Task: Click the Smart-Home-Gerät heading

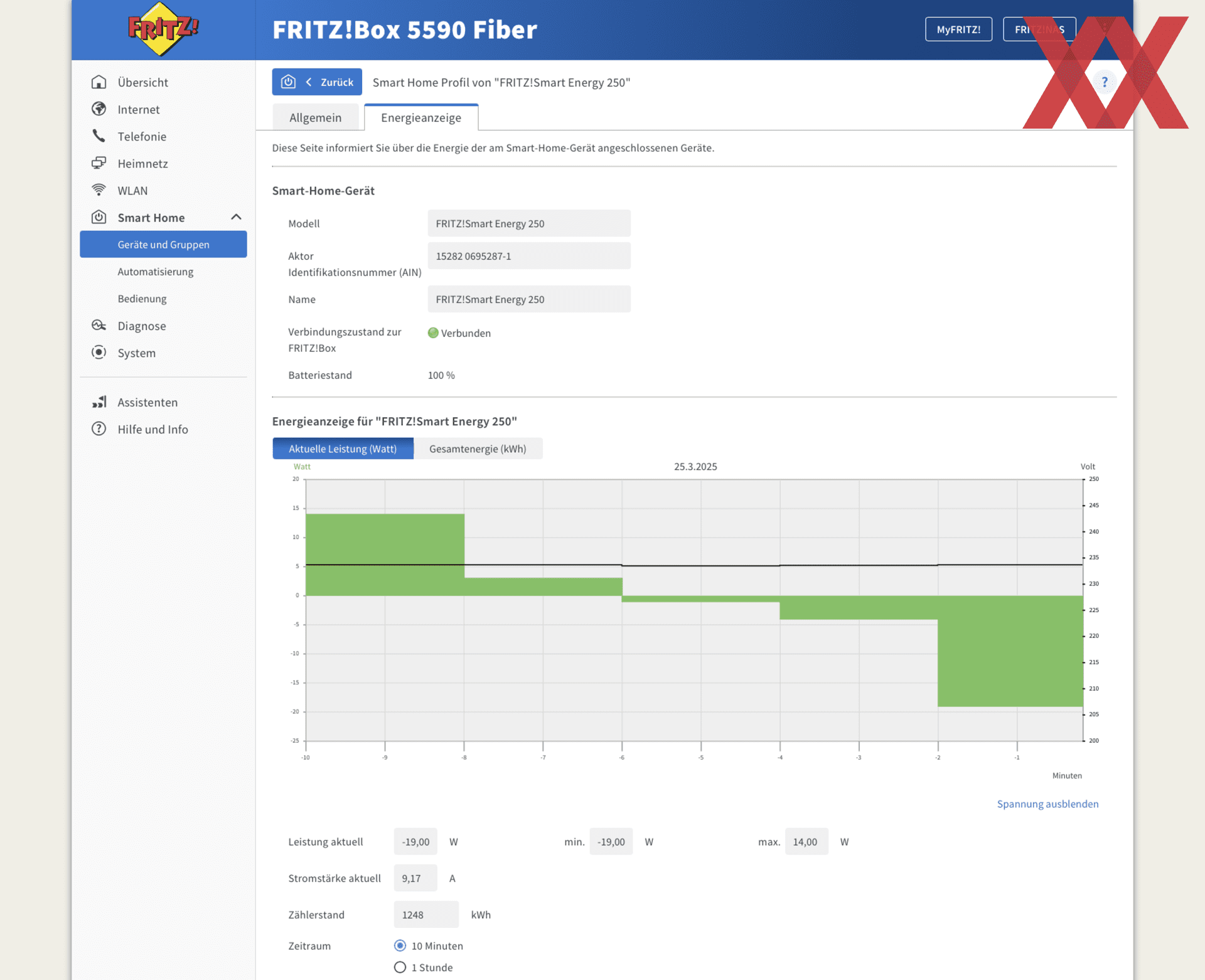Action: click(x=323, y=191)
